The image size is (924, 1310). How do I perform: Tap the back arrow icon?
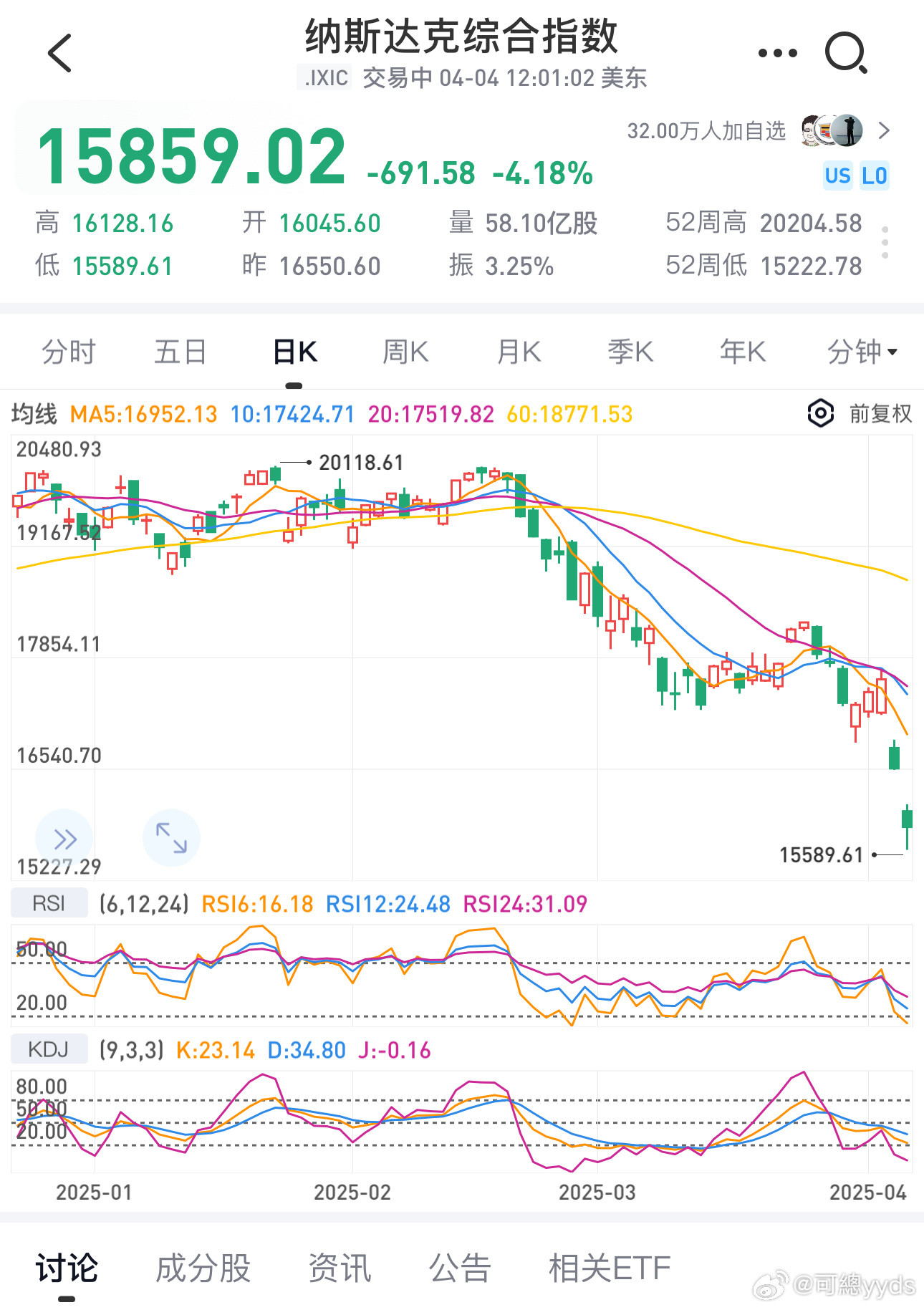tap(60, 53)
